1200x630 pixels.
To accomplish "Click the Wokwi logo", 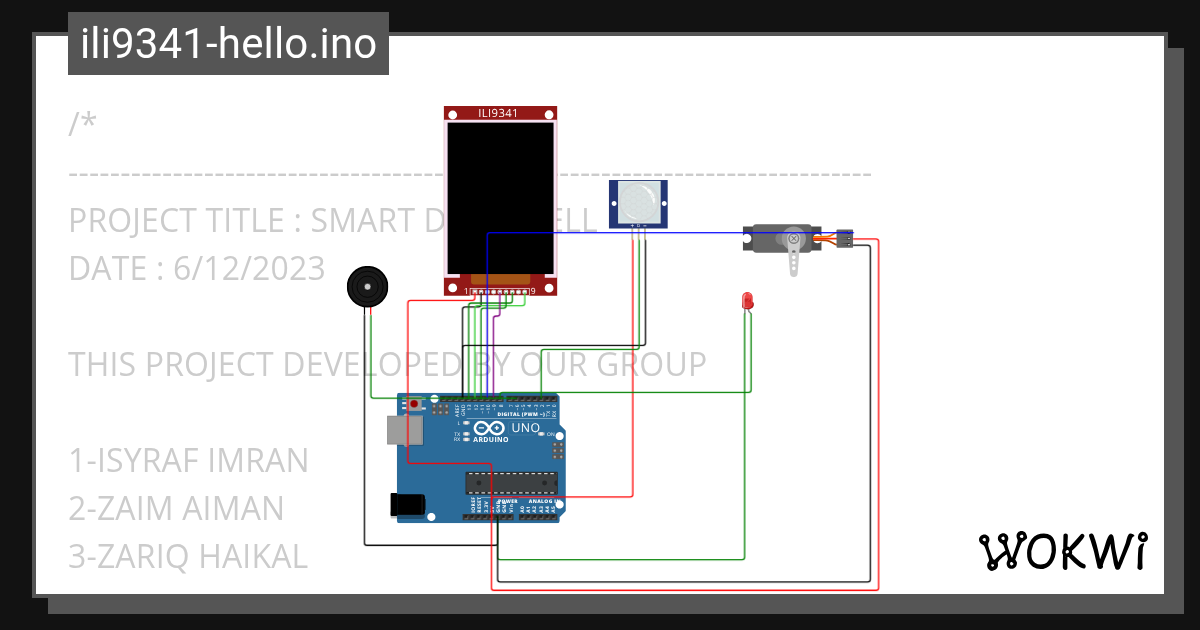I will coord(1065,549).
